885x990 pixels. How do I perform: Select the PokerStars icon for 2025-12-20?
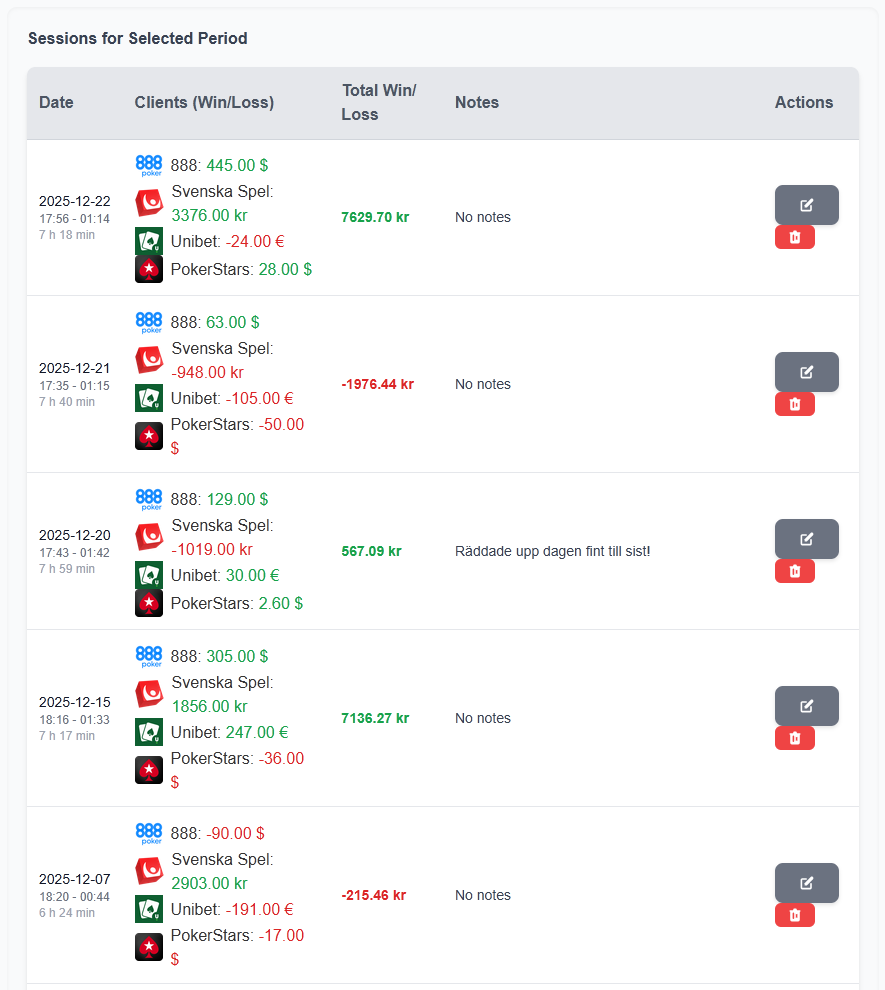149,602
